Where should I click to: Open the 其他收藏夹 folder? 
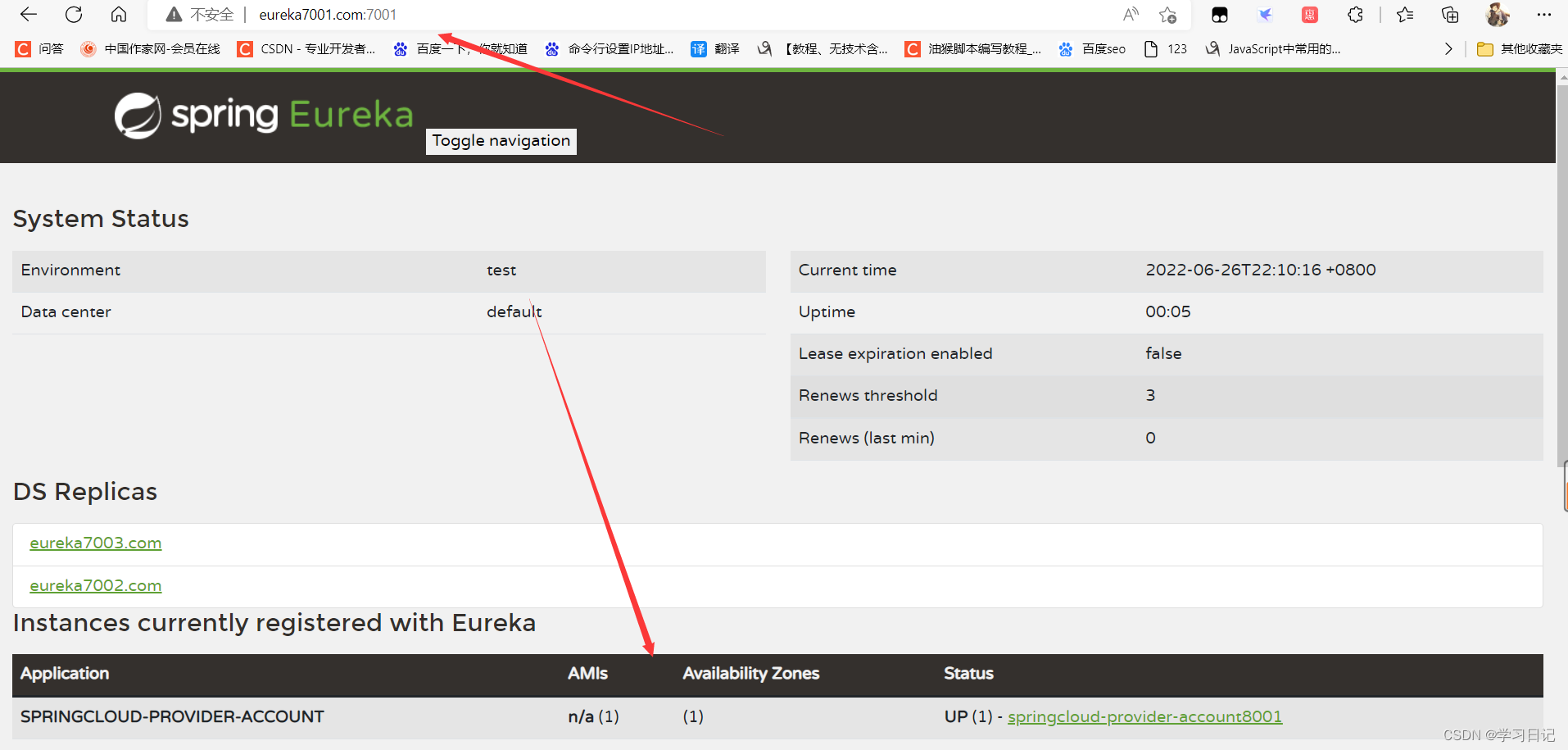pyautogui.click(x=1520, y=49)
